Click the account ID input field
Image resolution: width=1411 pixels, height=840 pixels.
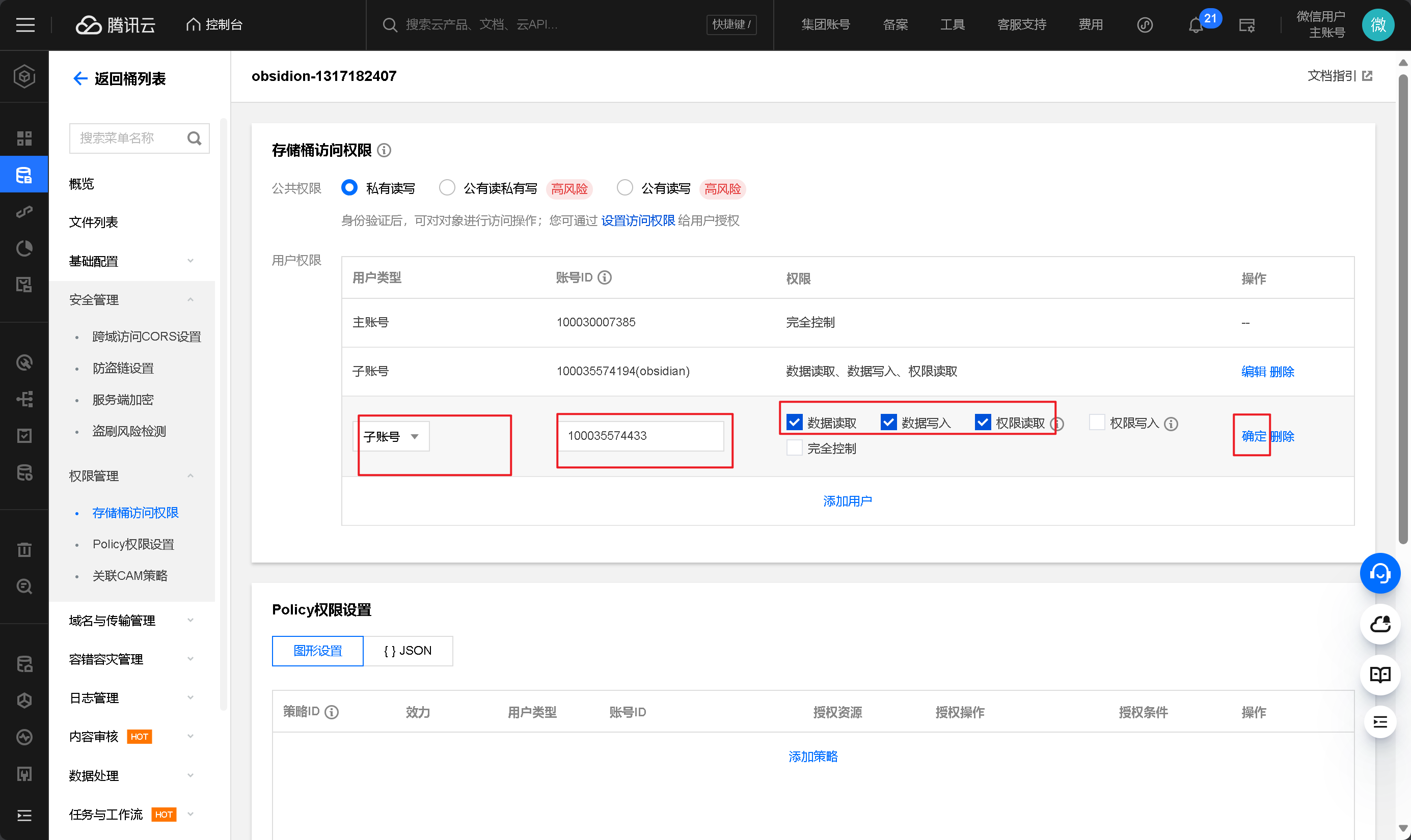pyautogui.click(x=640, y=436)
